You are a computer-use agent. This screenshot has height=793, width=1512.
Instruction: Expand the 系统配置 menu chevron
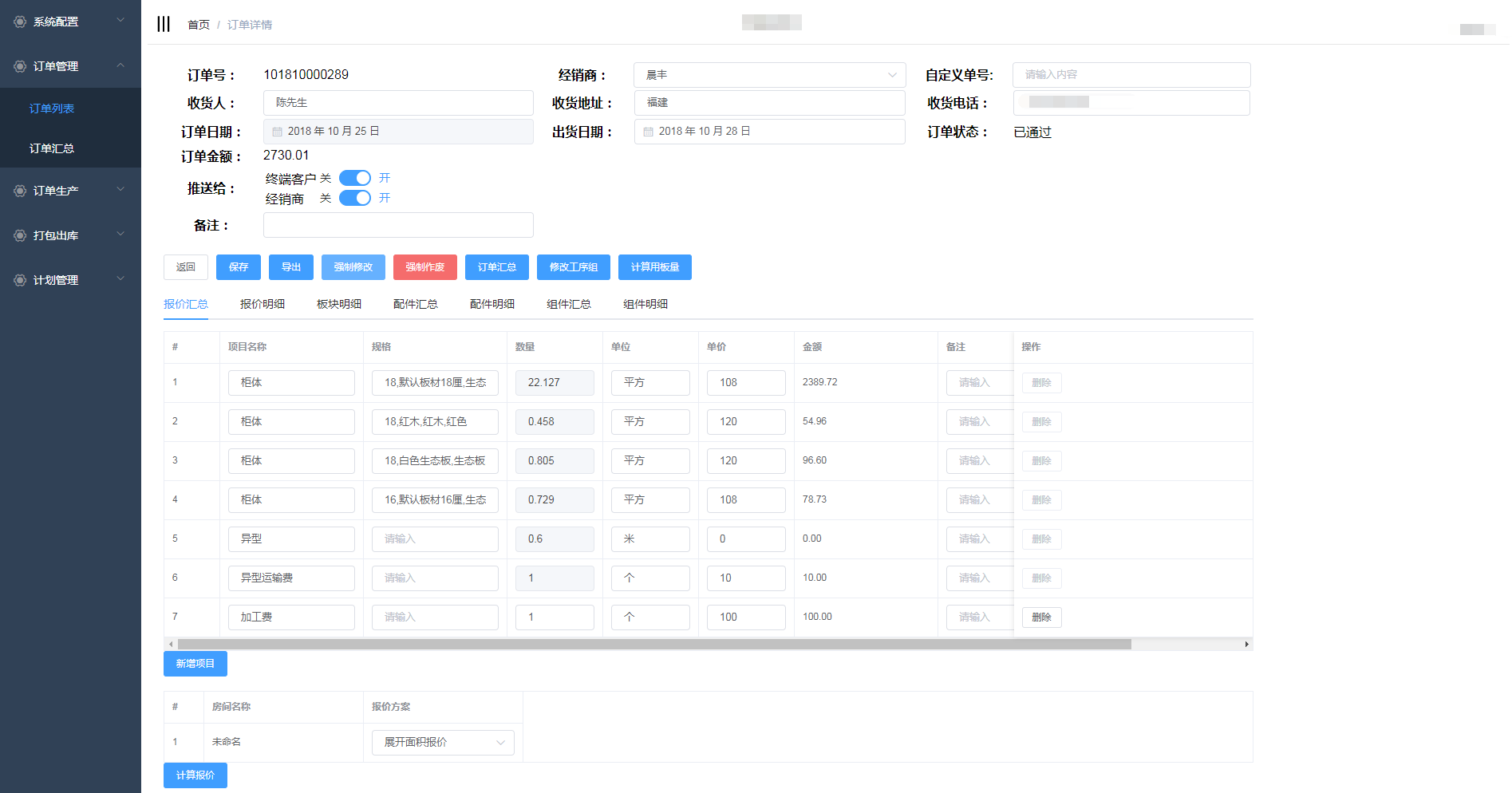point(120,21)
